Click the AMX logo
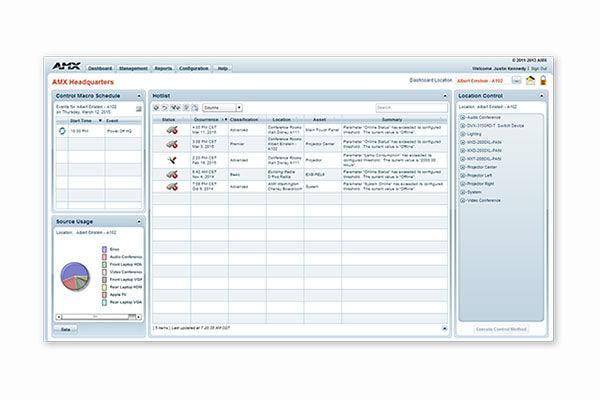Image resolution: width=600 pixels, height=400 pixels. (x=66, y=66)
